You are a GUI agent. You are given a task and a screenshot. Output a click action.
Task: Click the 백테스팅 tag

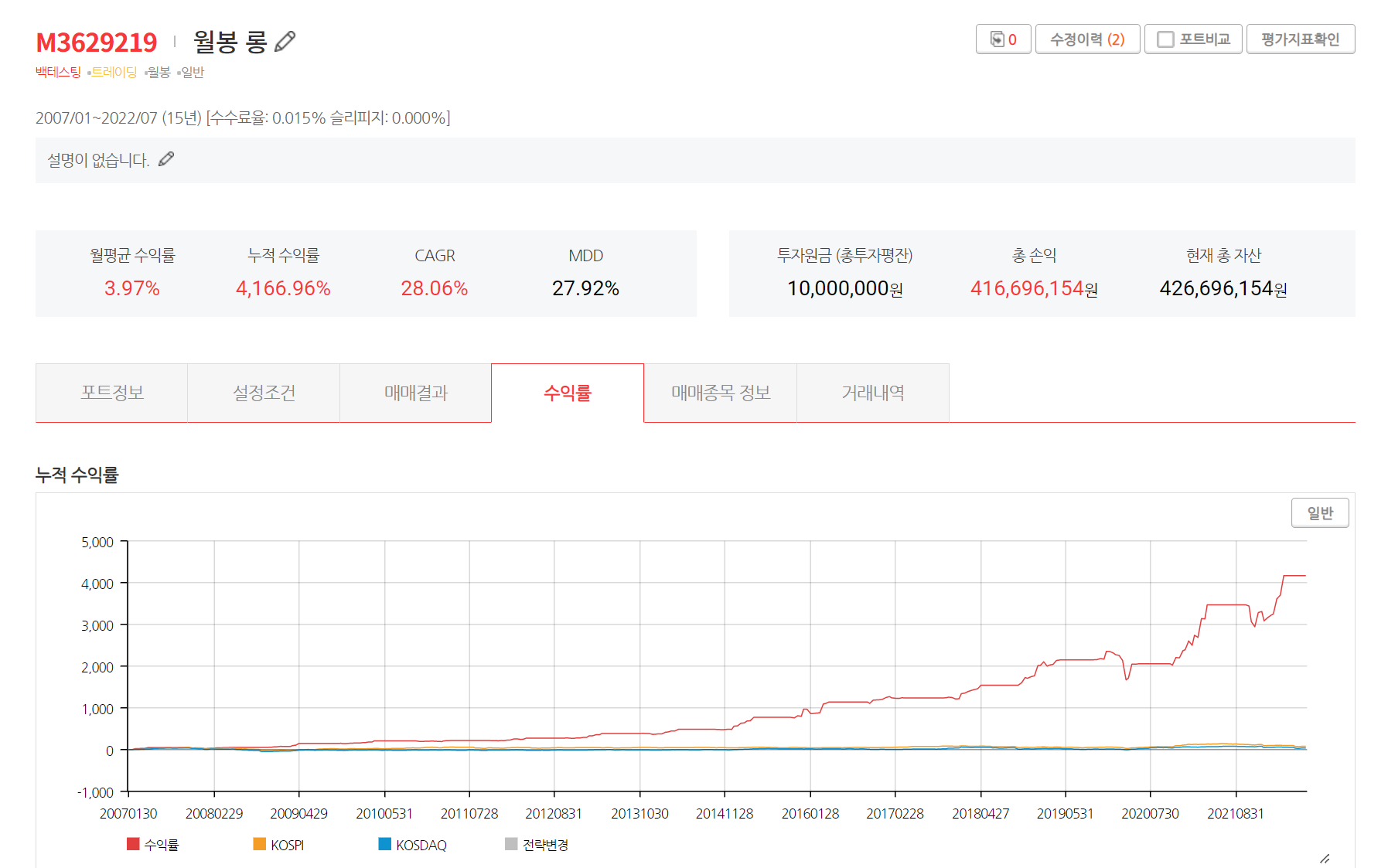pyautogui.click(x=58, y=72)
